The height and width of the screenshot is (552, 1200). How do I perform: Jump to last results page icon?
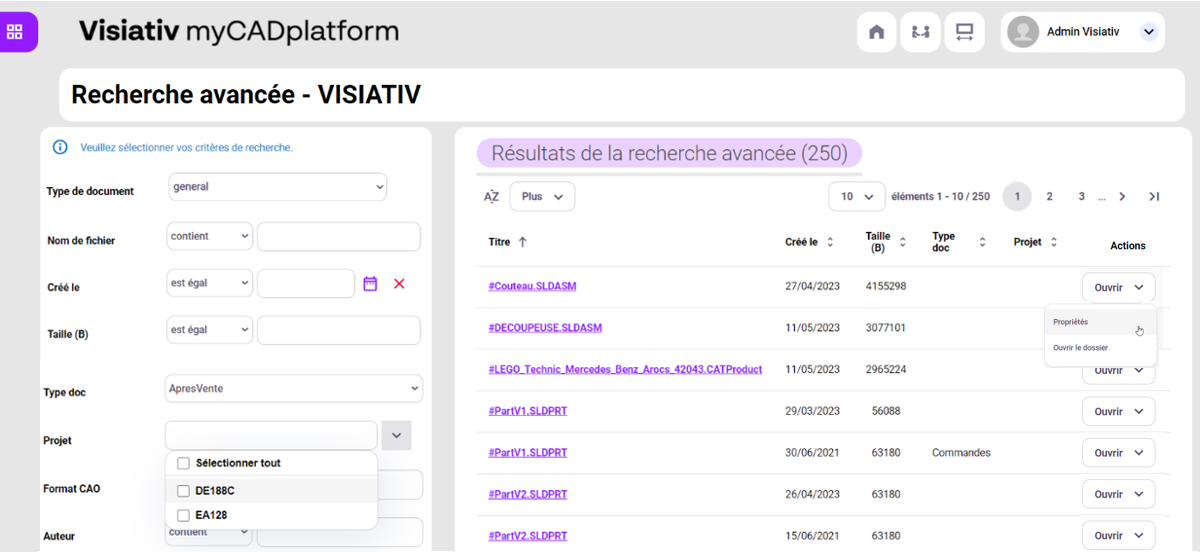(1154, 197)
